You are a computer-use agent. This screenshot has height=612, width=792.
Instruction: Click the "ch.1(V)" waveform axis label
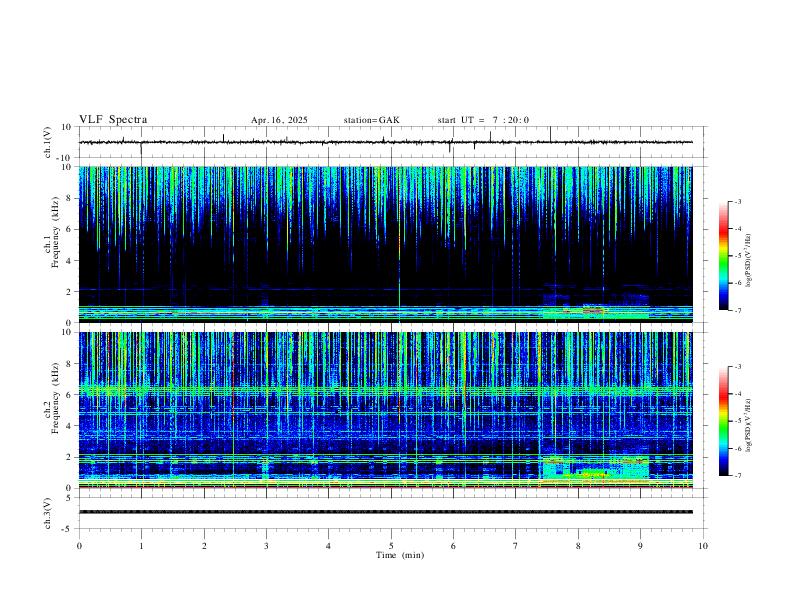pos(48,142)
